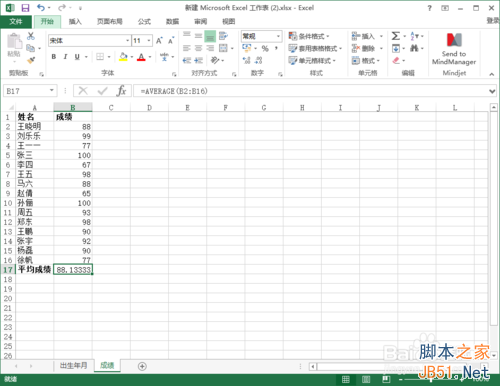Viewport: 500px width, 386px height.
Task: Toggle Bold formatting
Action: (x=54, y=57)
